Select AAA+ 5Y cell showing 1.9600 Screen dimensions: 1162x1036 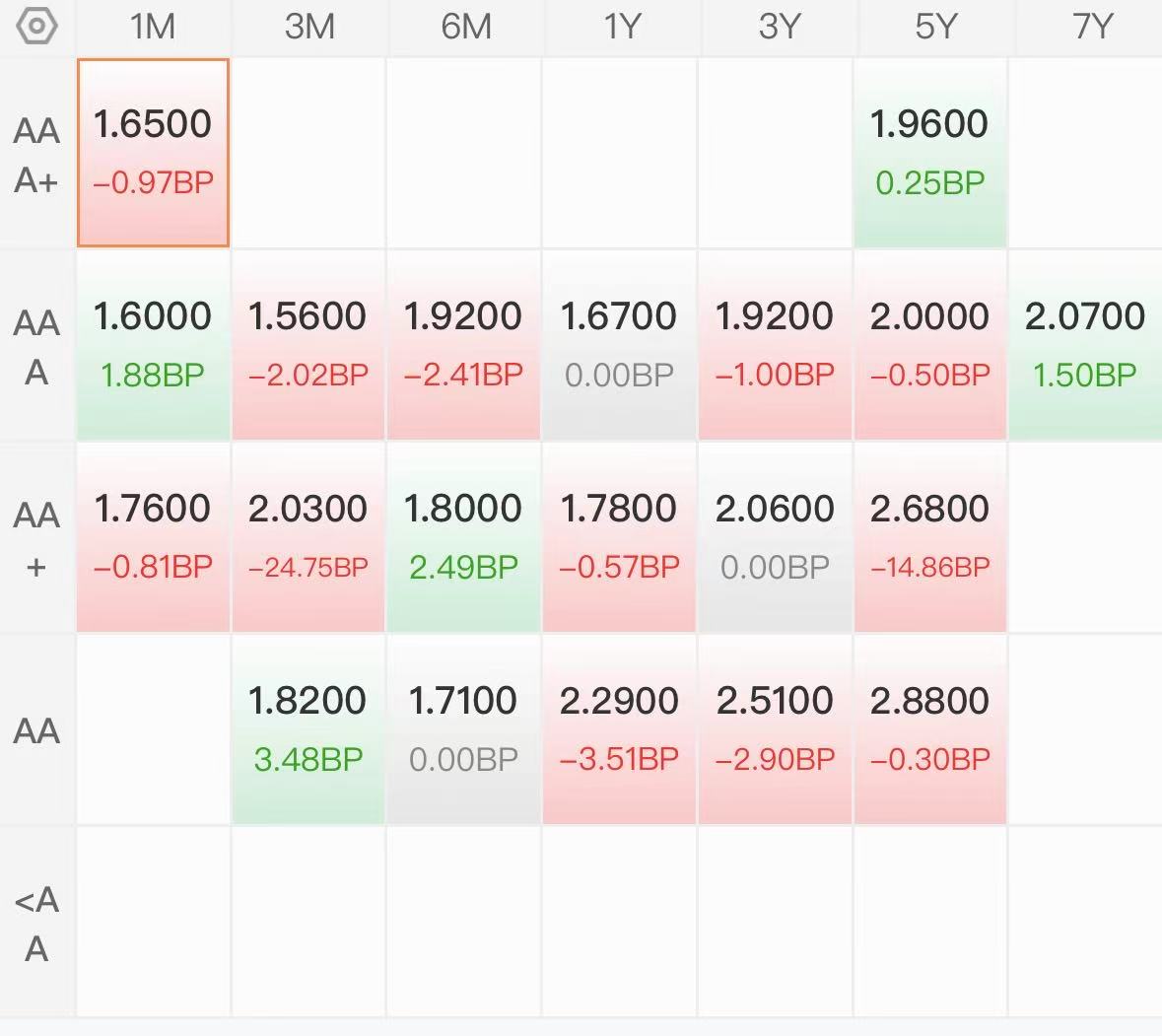[x=930, y=153]
